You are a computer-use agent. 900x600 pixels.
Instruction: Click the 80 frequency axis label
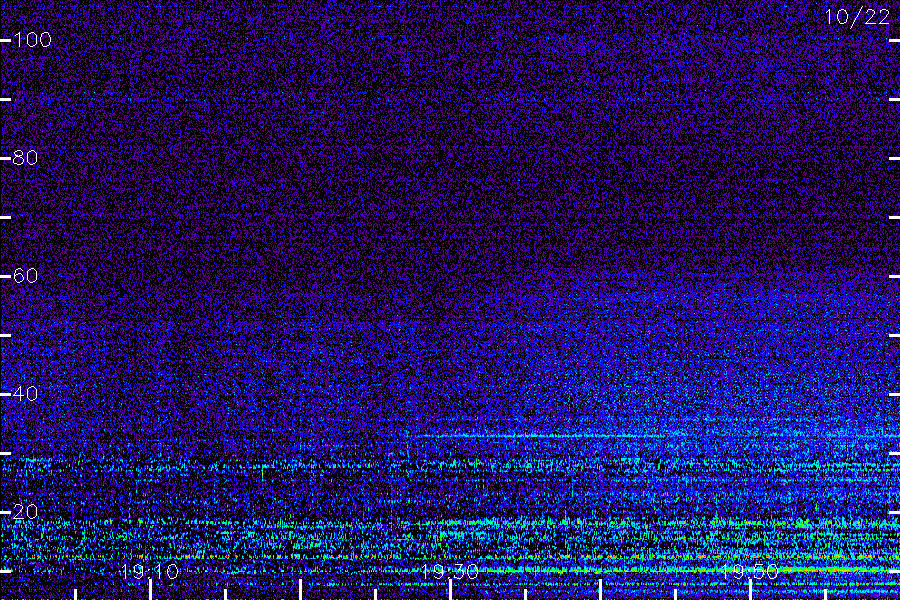click(x=25, y=158)
